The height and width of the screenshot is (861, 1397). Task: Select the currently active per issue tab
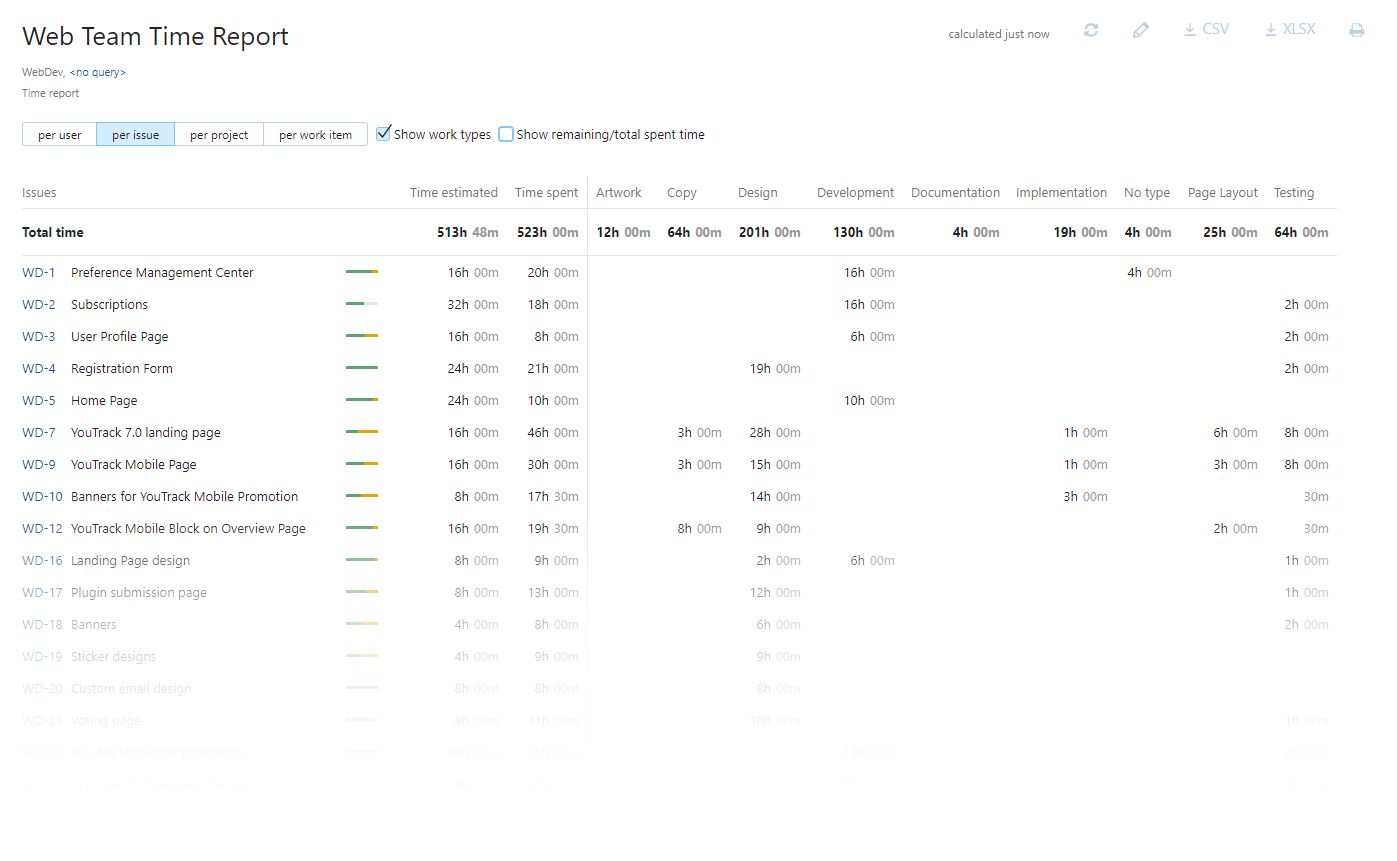(x=135, y=133)
